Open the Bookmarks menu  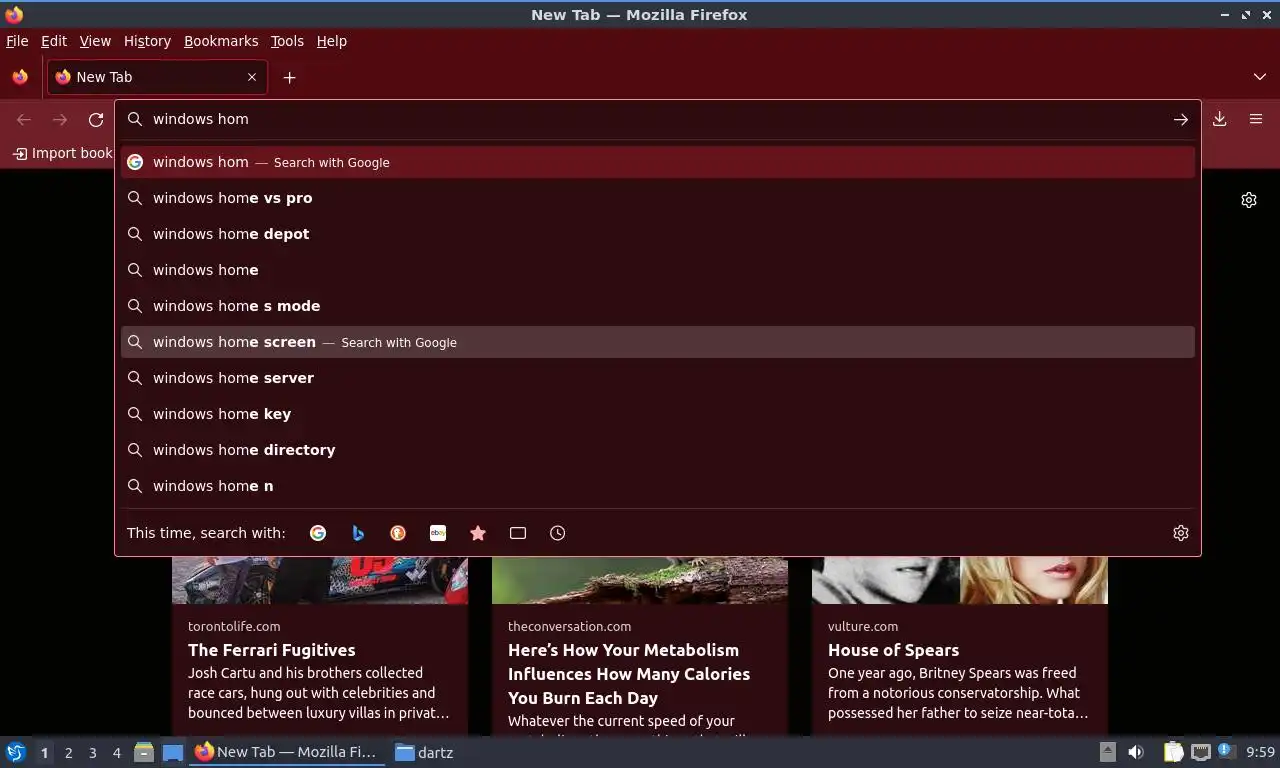pos(221,41)
